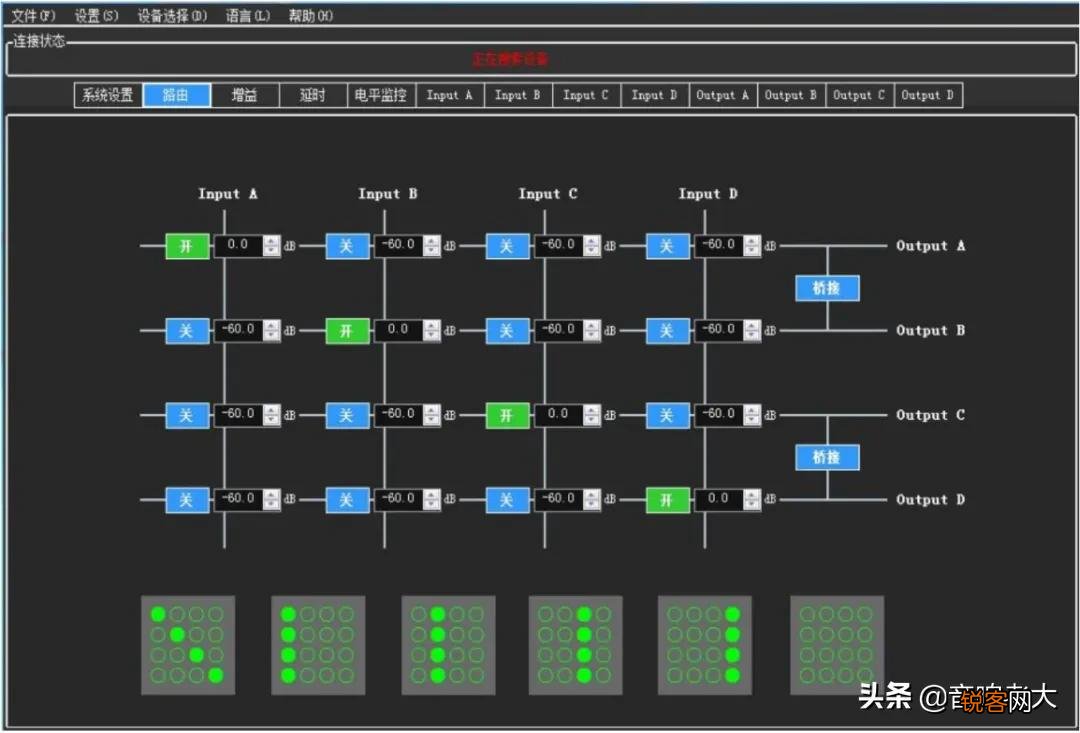Click the Input B/Output B gain spinner arrows

(x=431, y=331)
